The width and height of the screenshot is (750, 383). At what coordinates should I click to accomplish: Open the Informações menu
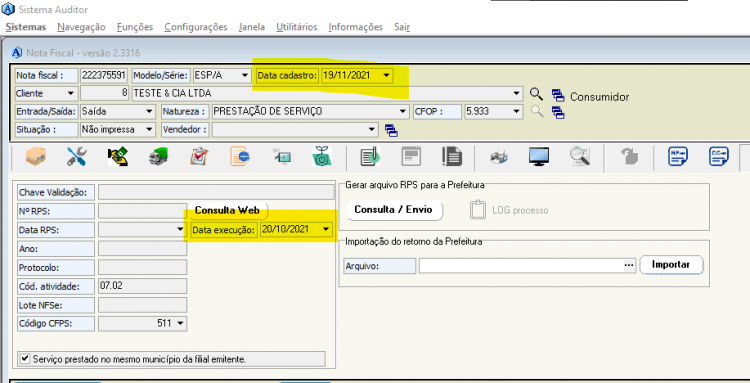tap(355, 27)
